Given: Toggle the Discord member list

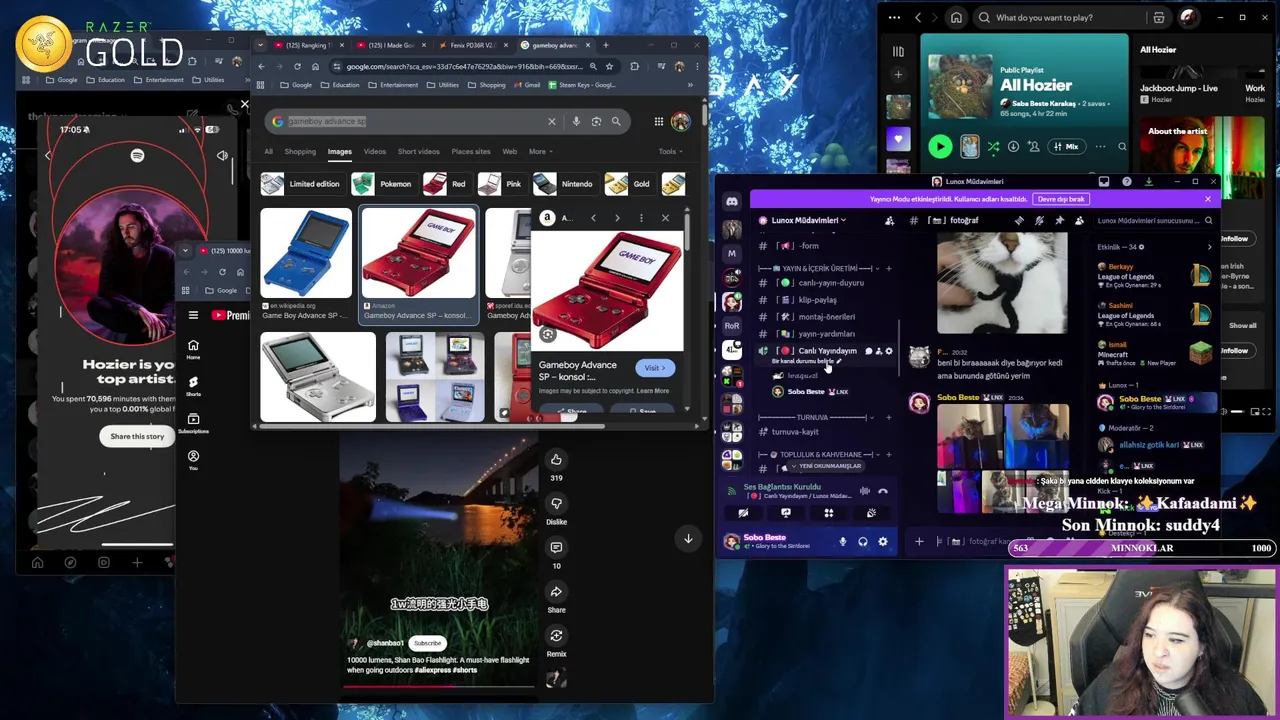Looking at the screenshot, I should point(1079,220).
